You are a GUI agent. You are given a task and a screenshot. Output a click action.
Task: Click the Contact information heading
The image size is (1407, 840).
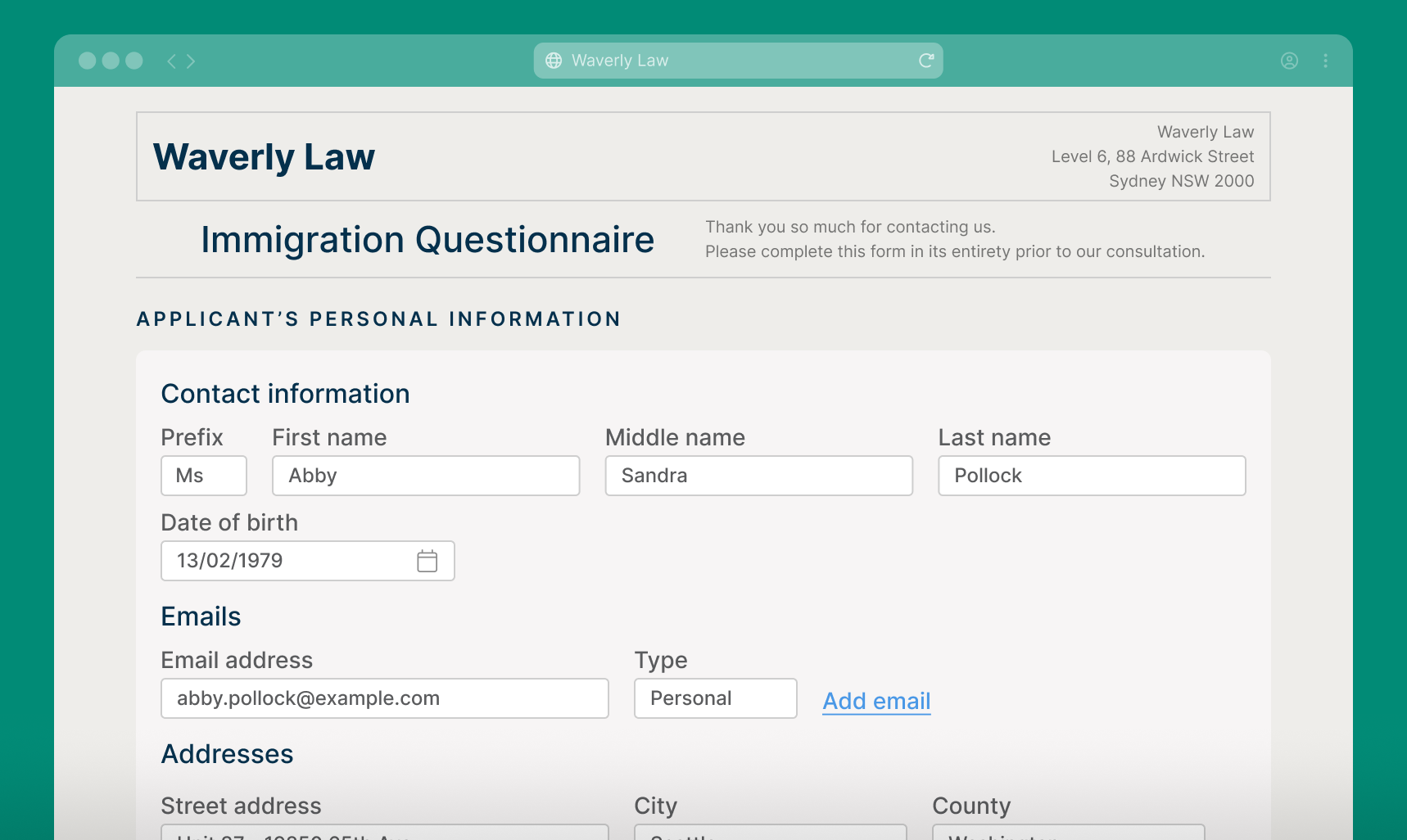click(285, 394)
